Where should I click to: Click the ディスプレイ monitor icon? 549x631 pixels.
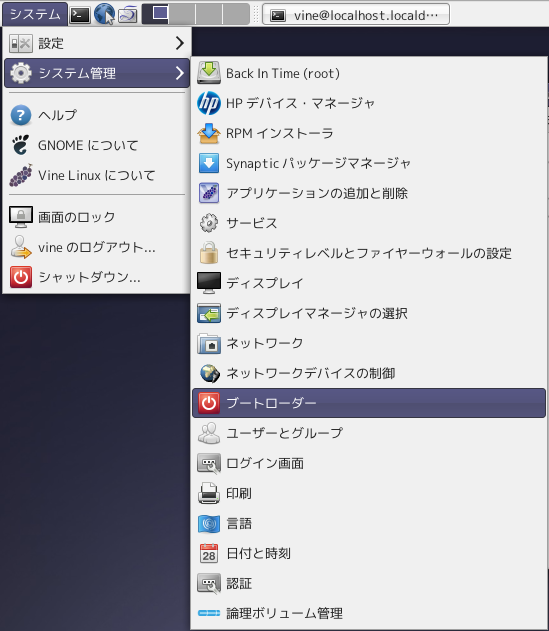[208, 283]
